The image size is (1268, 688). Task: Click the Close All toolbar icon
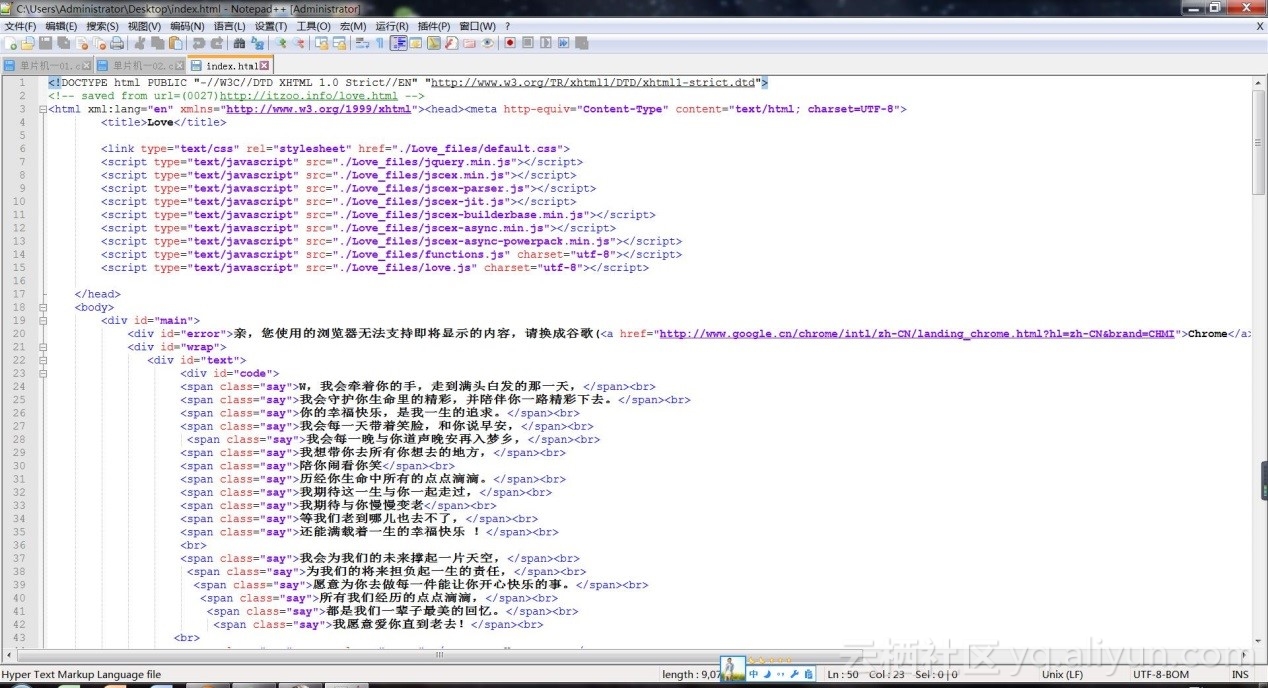pyautogui.click(x=99, y=44)
